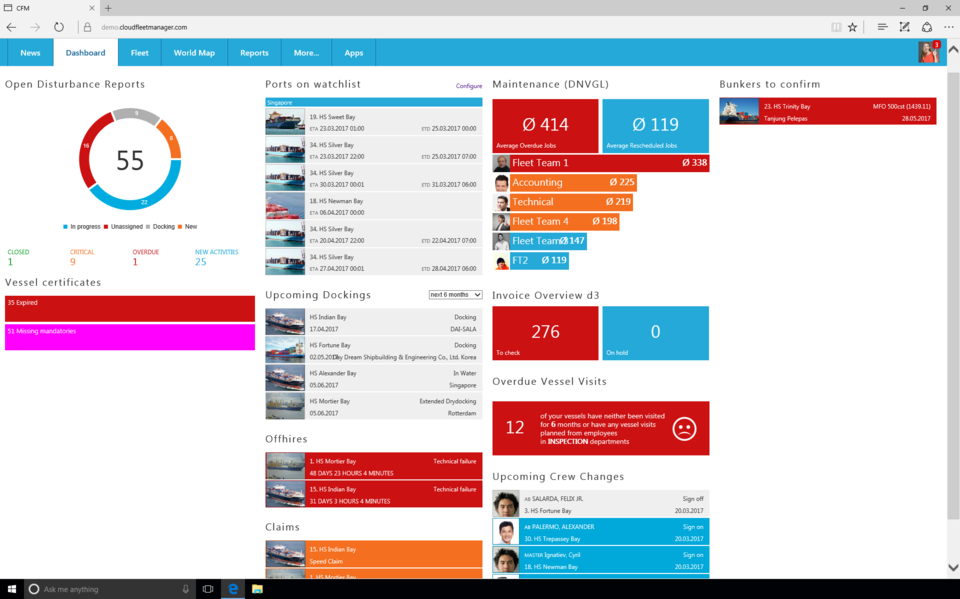
Task: Open the Edge Hub icon
Action: tap(882, 27)
